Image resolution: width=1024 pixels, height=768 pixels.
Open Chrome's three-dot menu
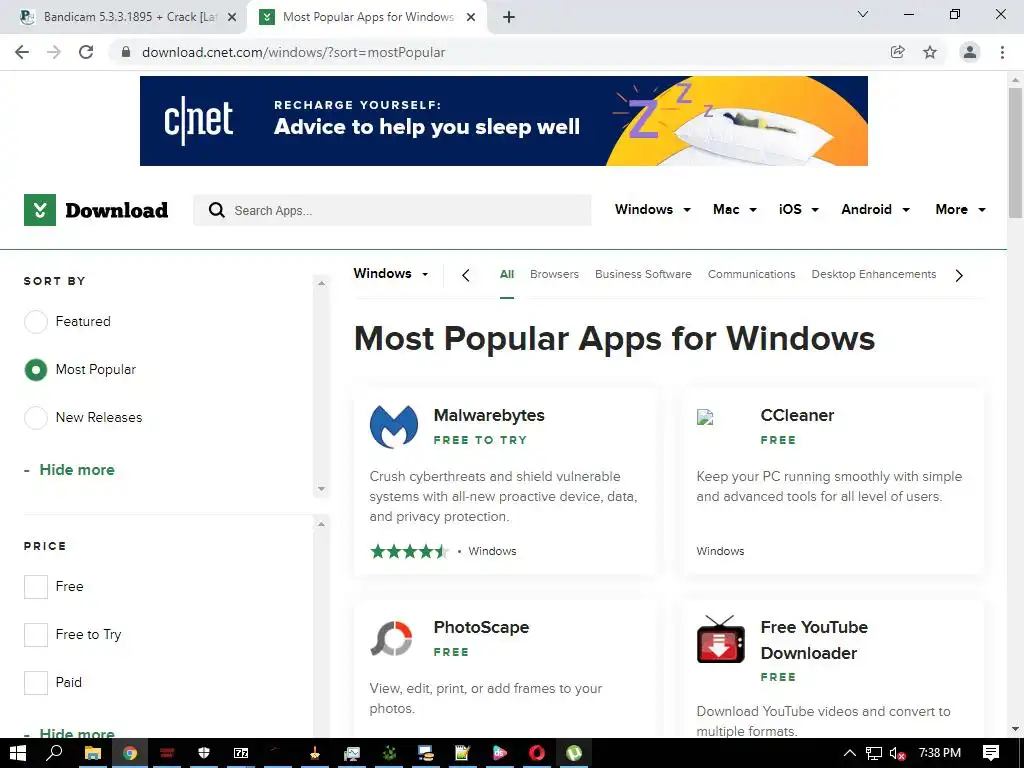click(x=1002, y=52)
